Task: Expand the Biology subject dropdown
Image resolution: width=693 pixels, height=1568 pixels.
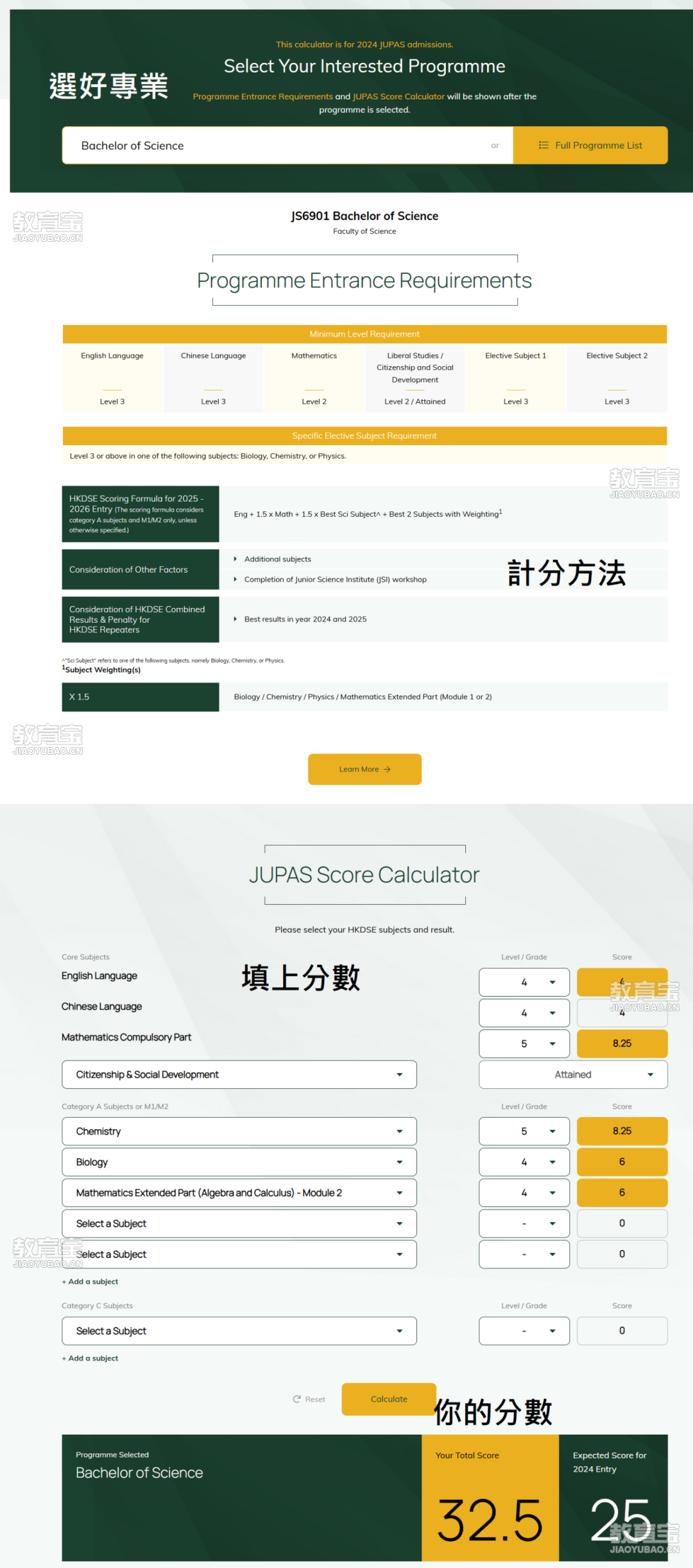Action: (x=239, y=1162)
